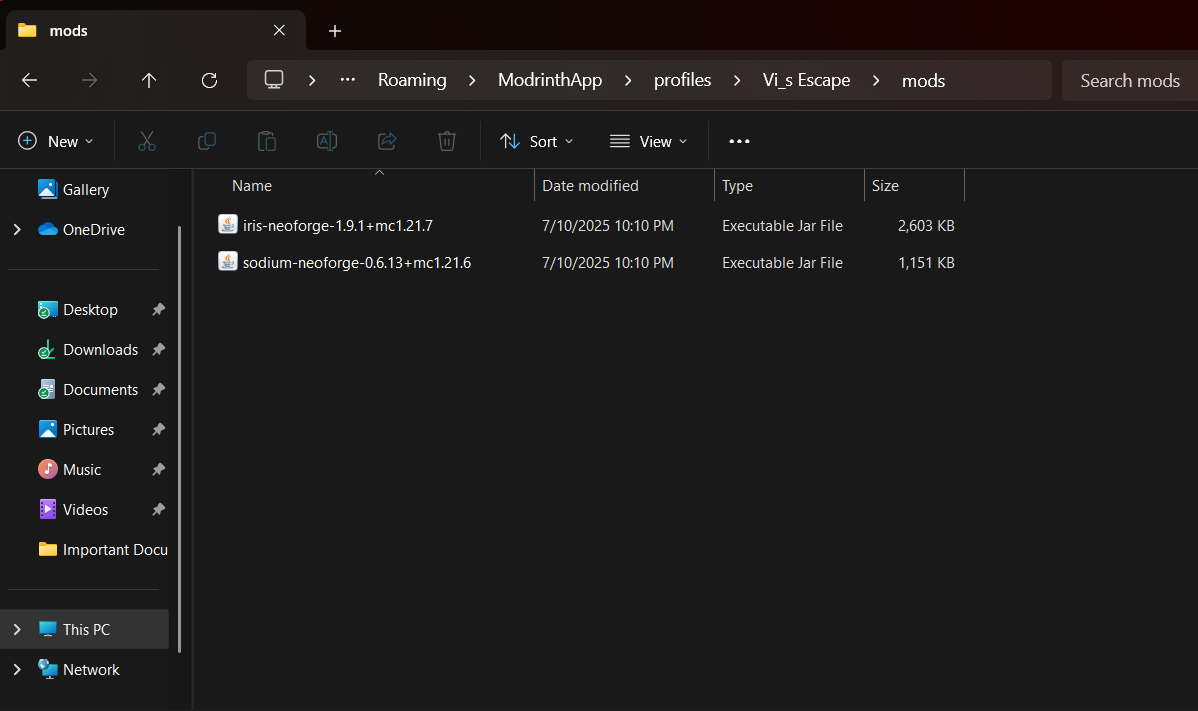This screenshot has height=711, width=1198.
Task: Open the New item dropdown
Action: click(x=56, y=141)
